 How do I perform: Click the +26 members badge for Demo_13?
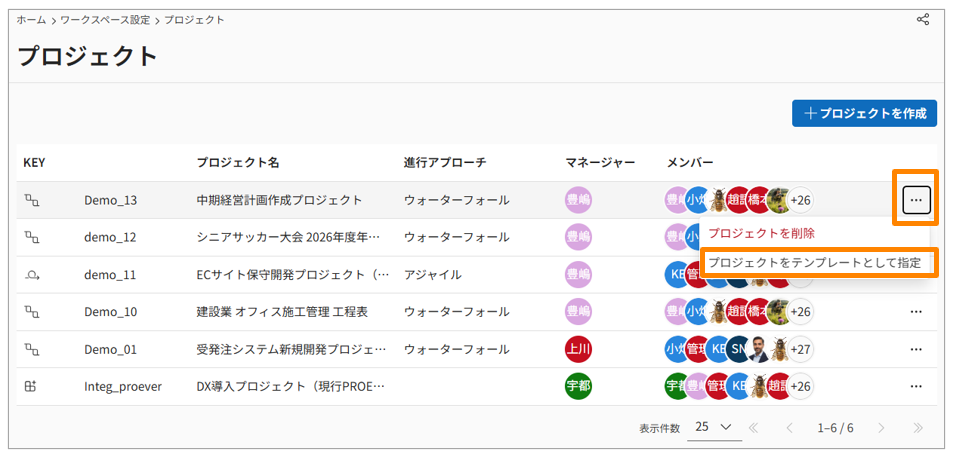[x=800, y=200]
